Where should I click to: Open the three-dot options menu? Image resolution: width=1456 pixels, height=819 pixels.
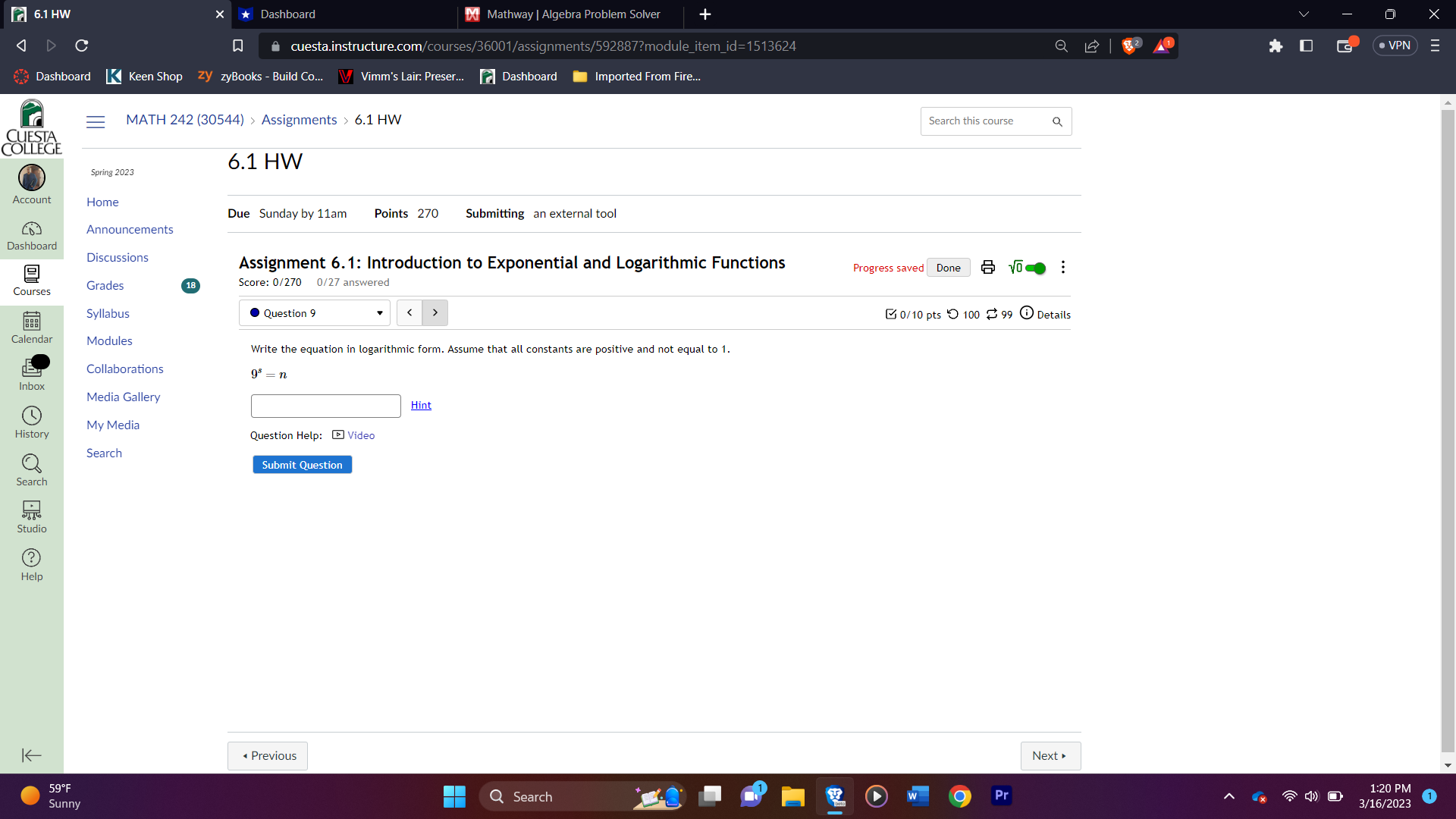(1062, 267)
